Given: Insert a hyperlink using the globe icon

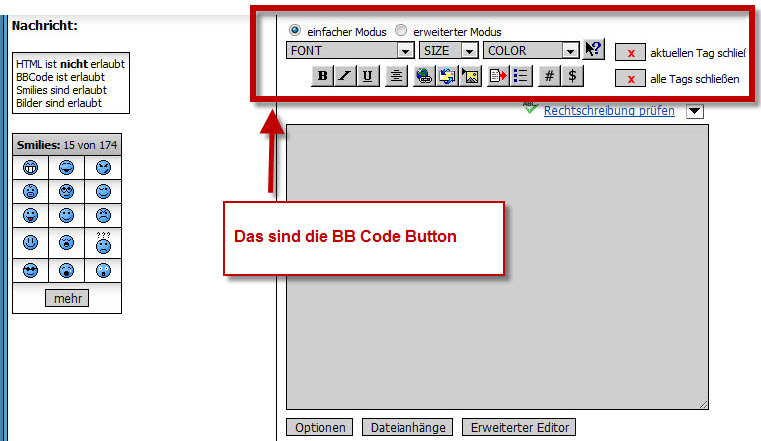Looking at the screenshot, I should 424,76.
